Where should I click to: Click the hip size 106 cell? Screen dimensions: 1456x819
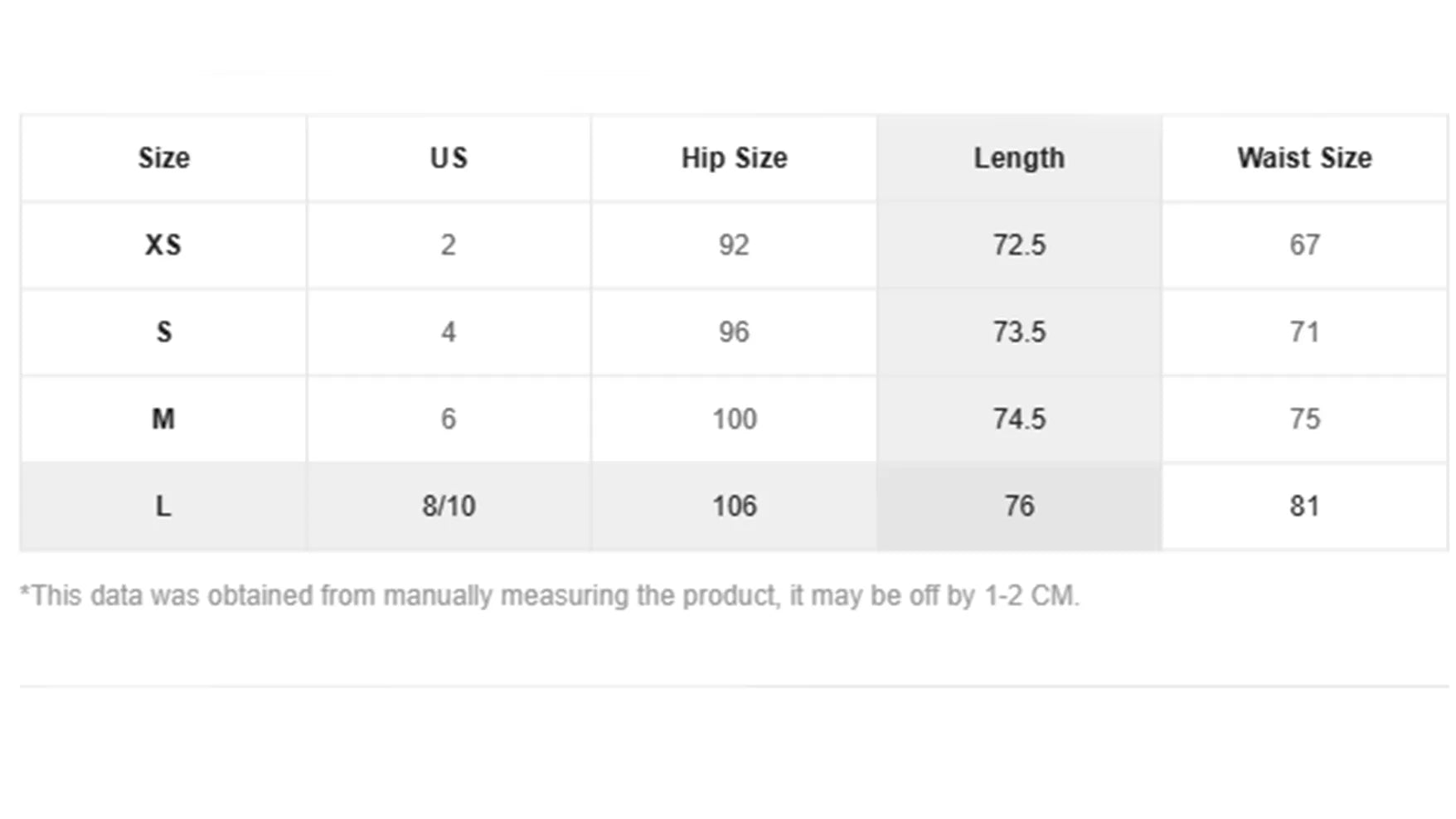(x=734, y=506)
